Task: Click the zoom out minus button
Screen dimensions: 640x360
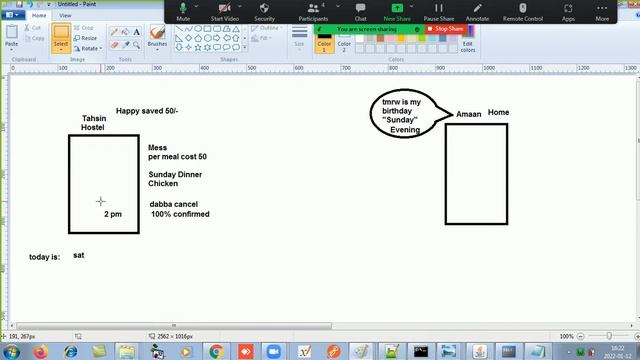Action: coord(580,336)
